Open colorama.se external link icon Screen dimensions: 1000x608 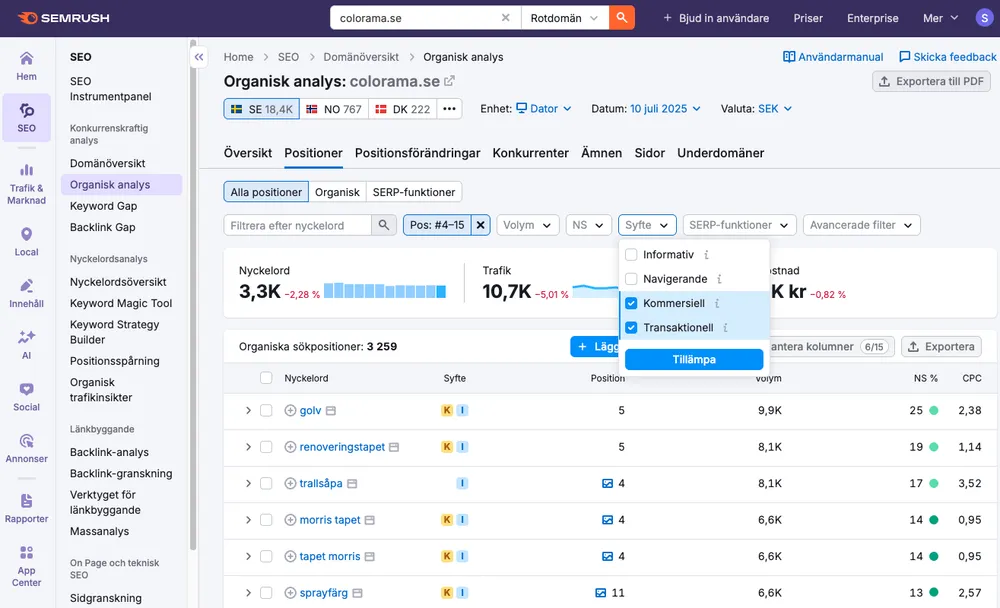coord(450,81)
